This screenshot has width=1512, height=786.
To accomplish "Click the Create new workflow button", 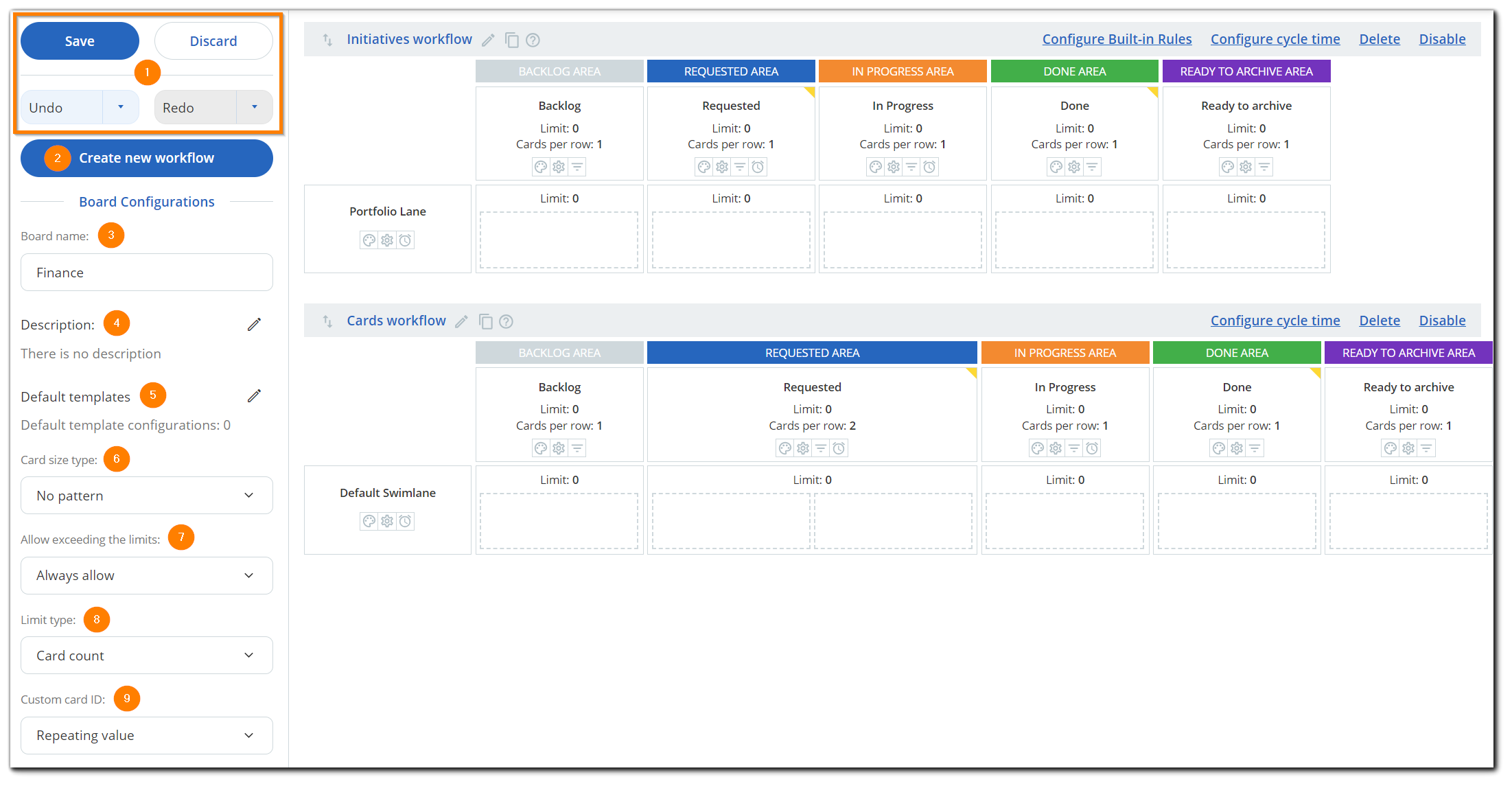I will (x=146, y=158).
